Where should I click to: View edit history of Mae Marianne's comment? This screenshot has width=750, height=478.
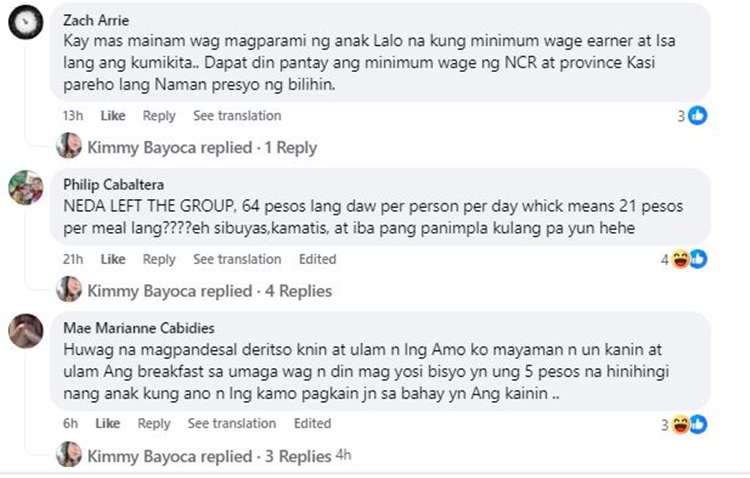[x=312, y=424]
